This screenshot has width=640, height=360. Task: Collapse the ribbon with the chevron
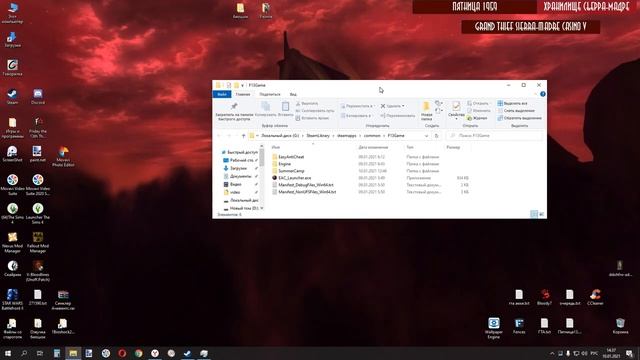(535, 94)
